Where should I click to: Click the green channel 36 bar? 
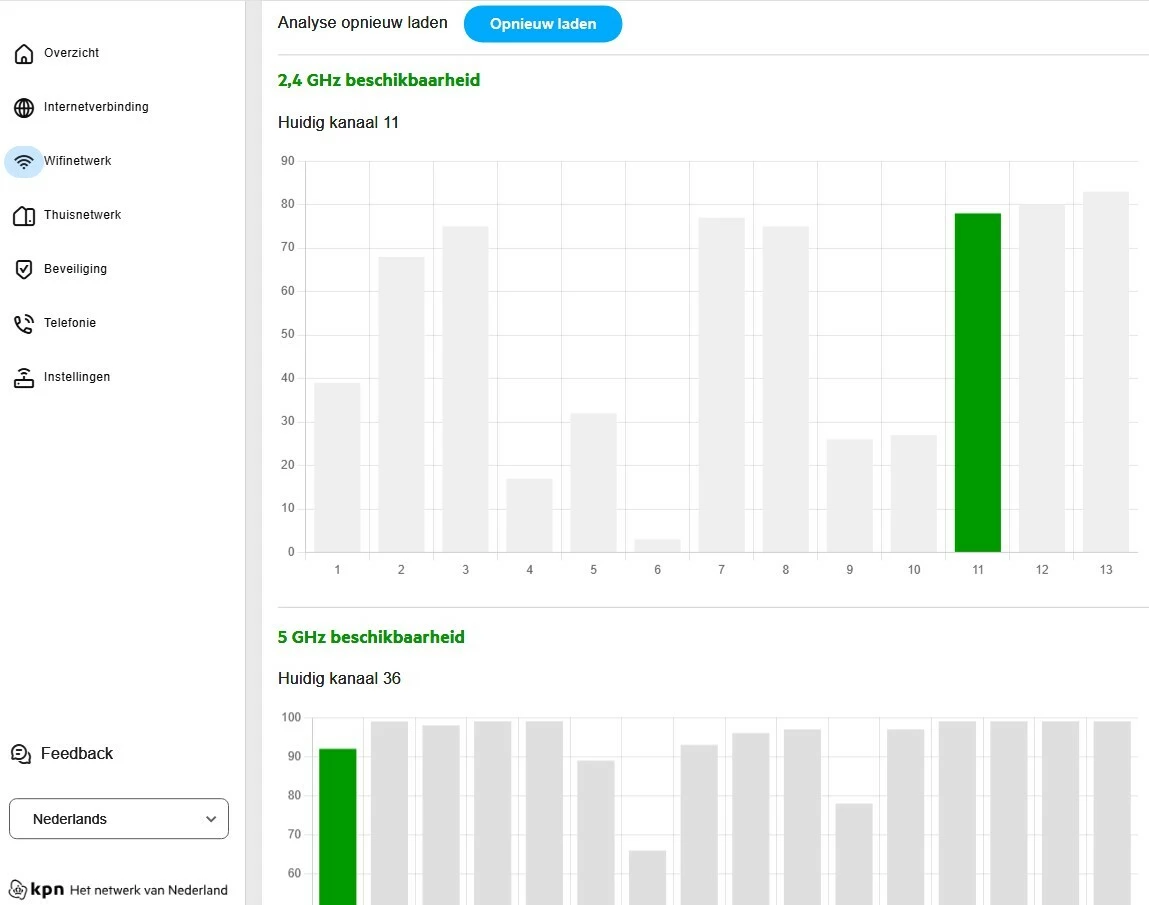coord(338,827)
